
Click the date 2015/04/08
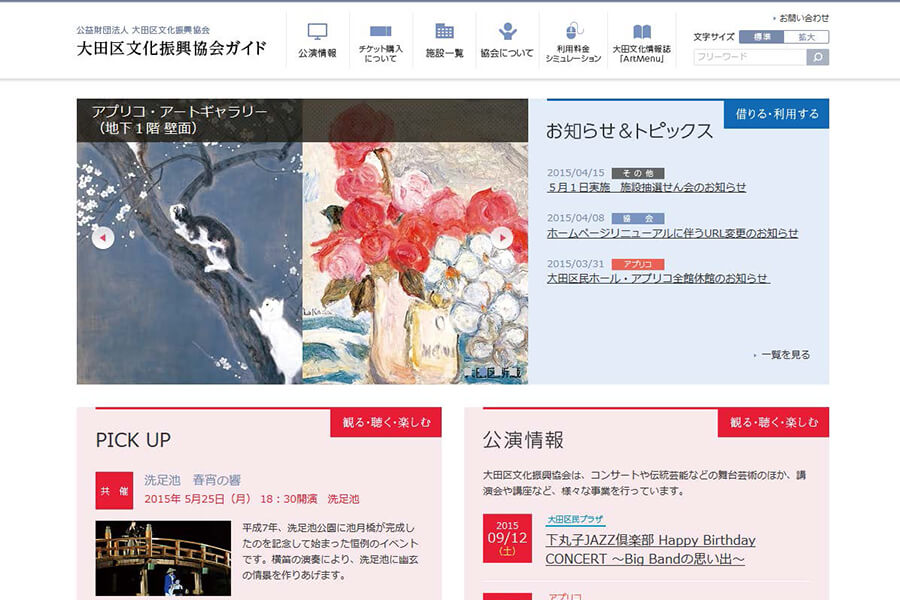(x=576, y=218)
